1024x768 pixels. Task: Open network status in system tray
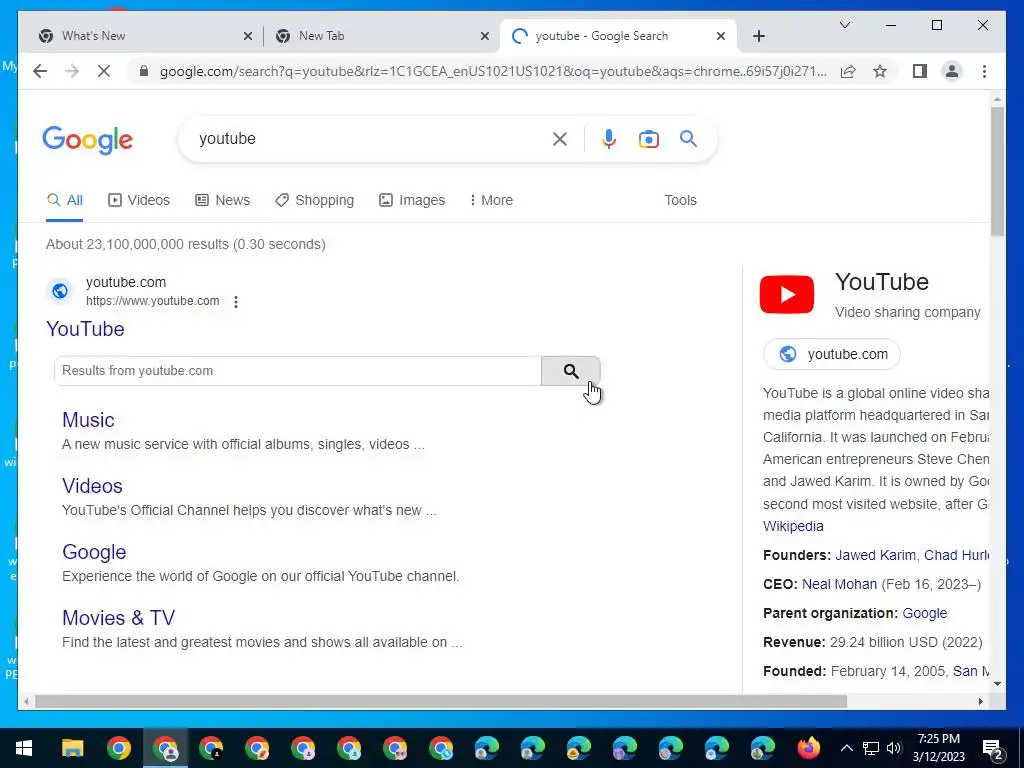(x=871, y=748)
